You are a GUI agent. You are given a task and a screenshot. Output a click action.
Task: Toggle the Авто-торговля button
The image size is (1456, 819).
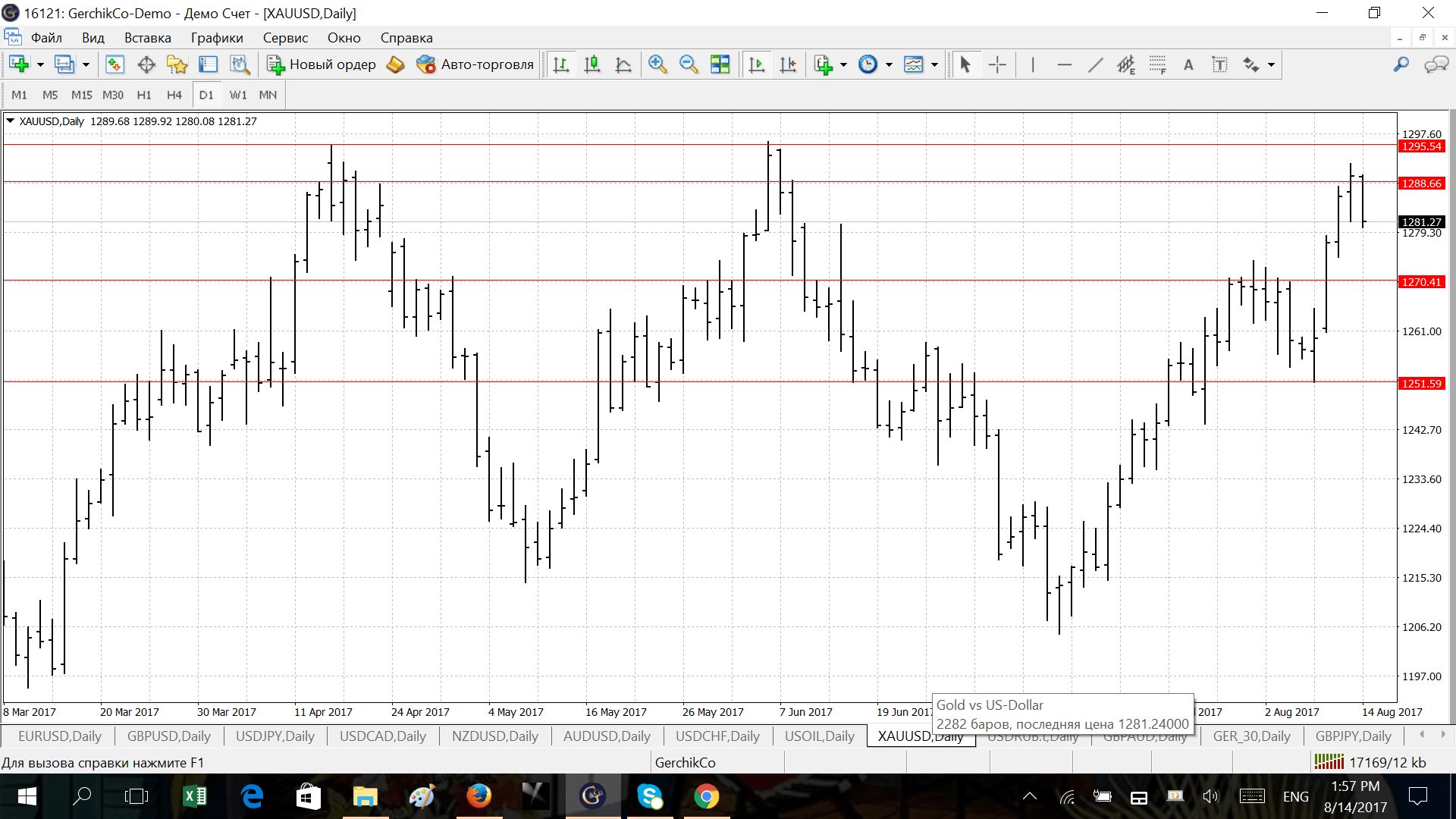tap(475, 64)
